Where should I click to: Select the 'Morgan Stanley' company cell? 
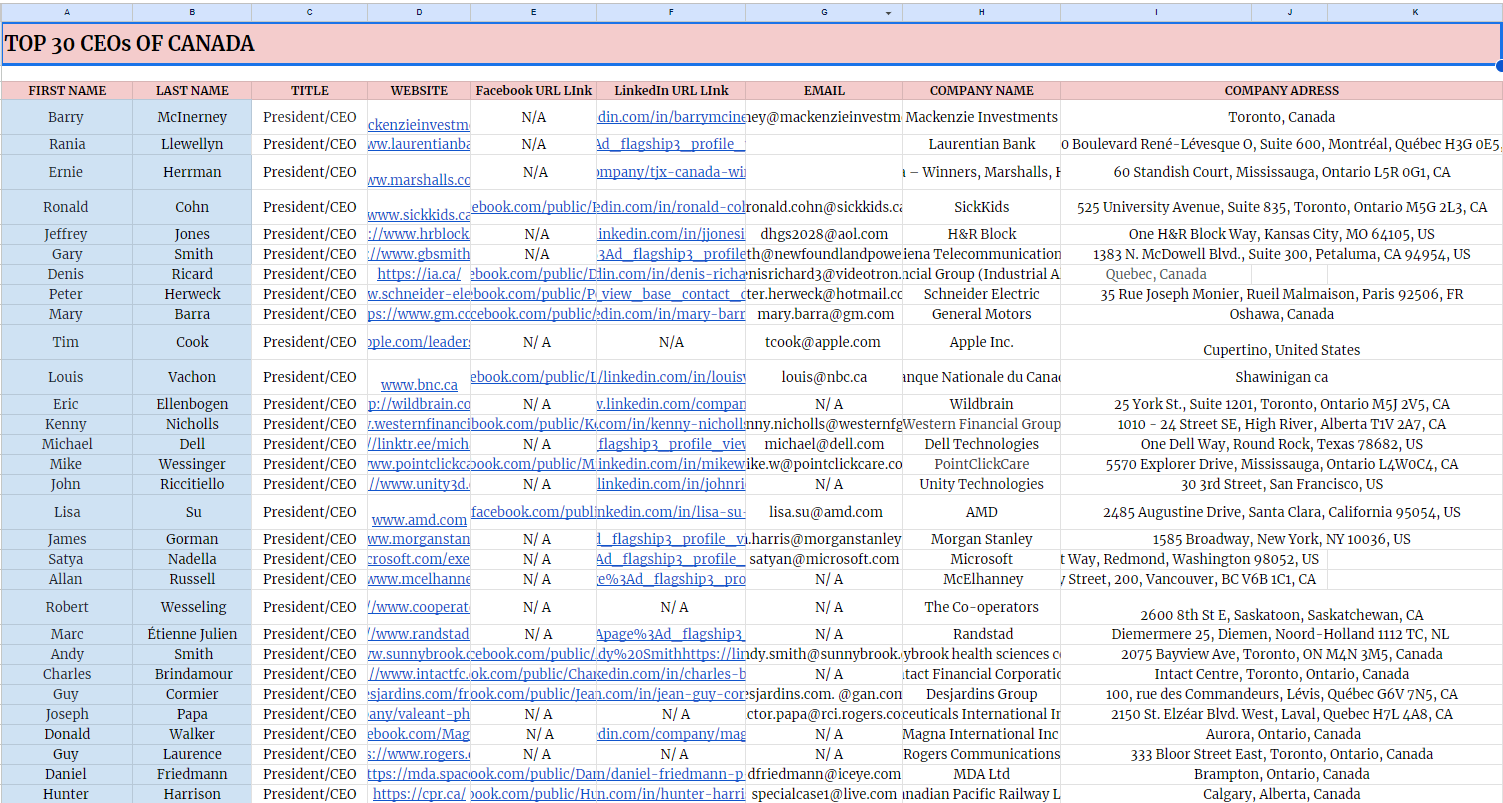[x=982, y=539]
